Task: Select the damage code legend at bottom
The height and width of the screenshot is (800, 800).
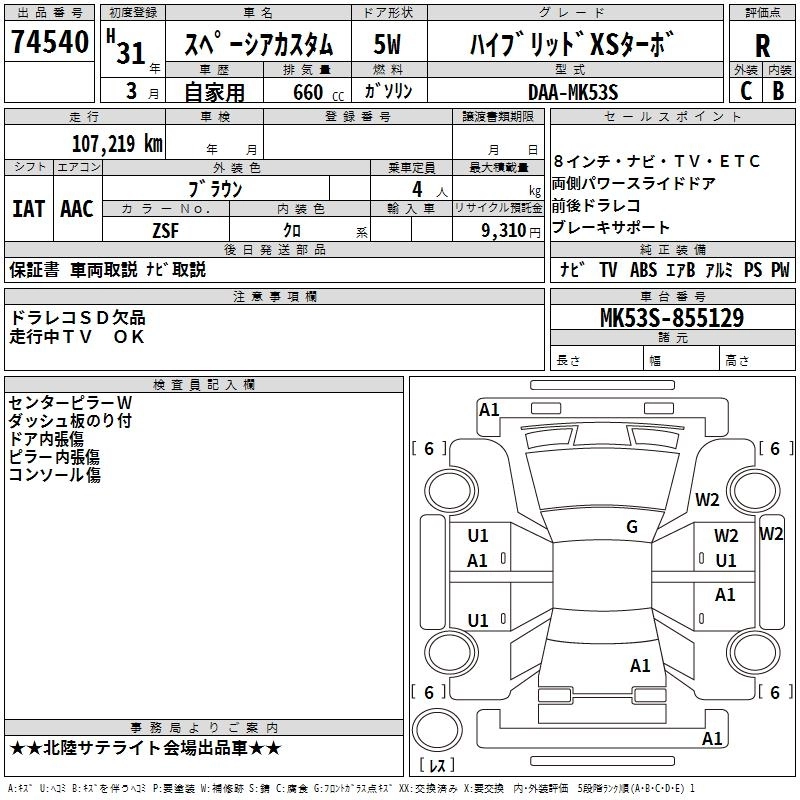Action: coord(351,788)
